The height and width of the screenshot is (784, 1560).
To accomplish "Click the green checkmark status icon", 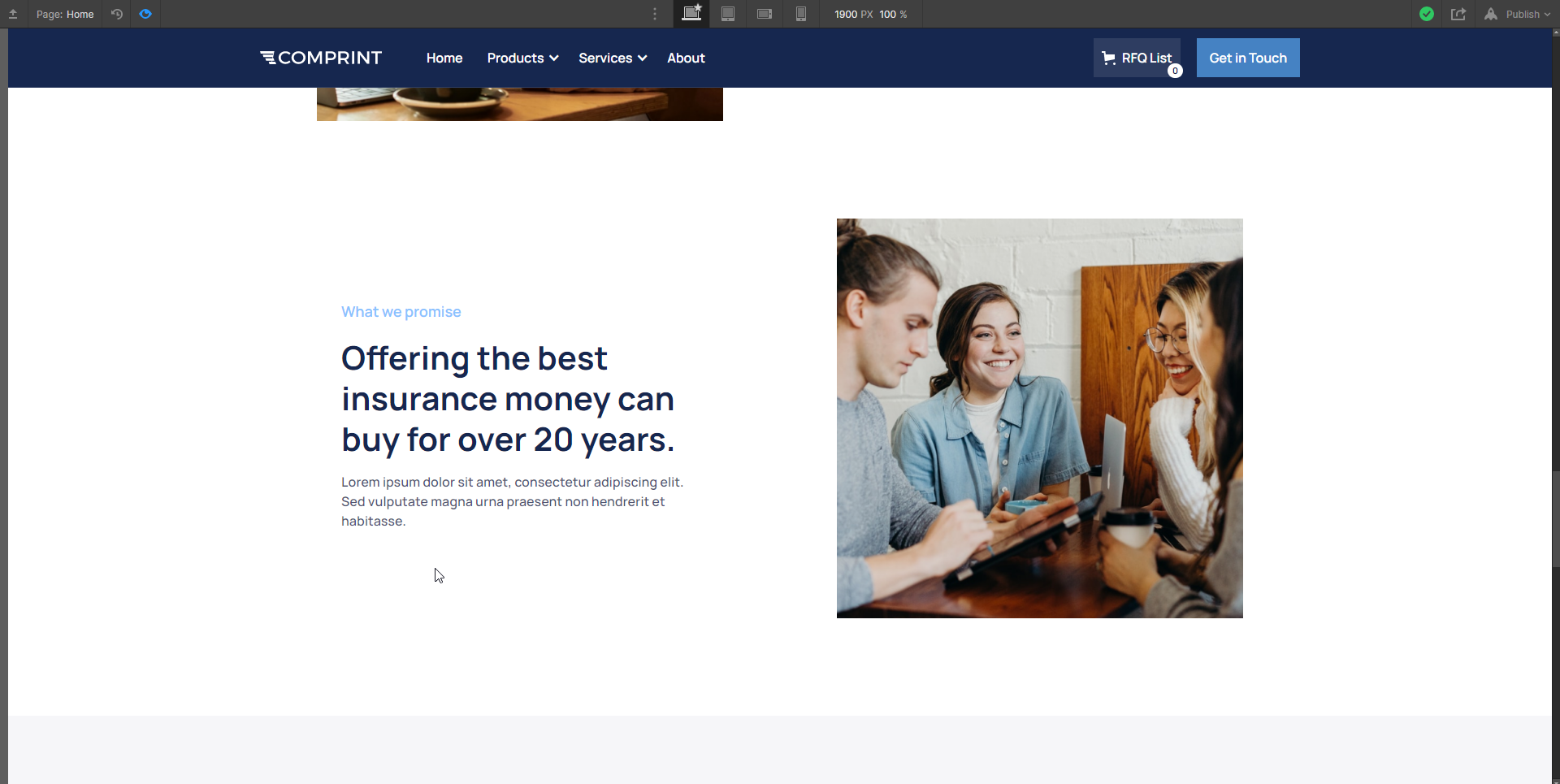I will click(1427, 14).
